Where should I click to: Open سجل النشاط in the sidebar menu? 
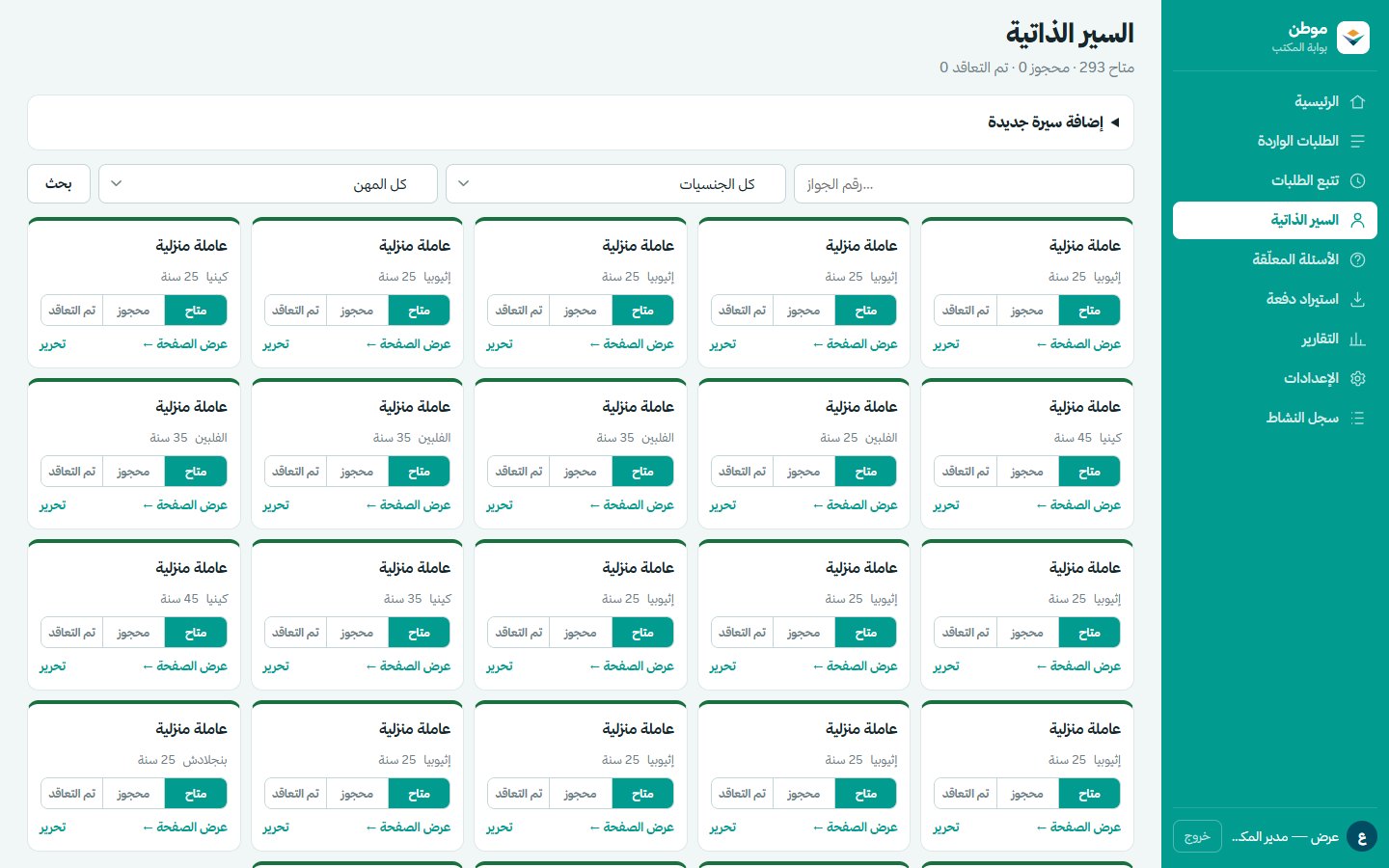pos(1275,418)
